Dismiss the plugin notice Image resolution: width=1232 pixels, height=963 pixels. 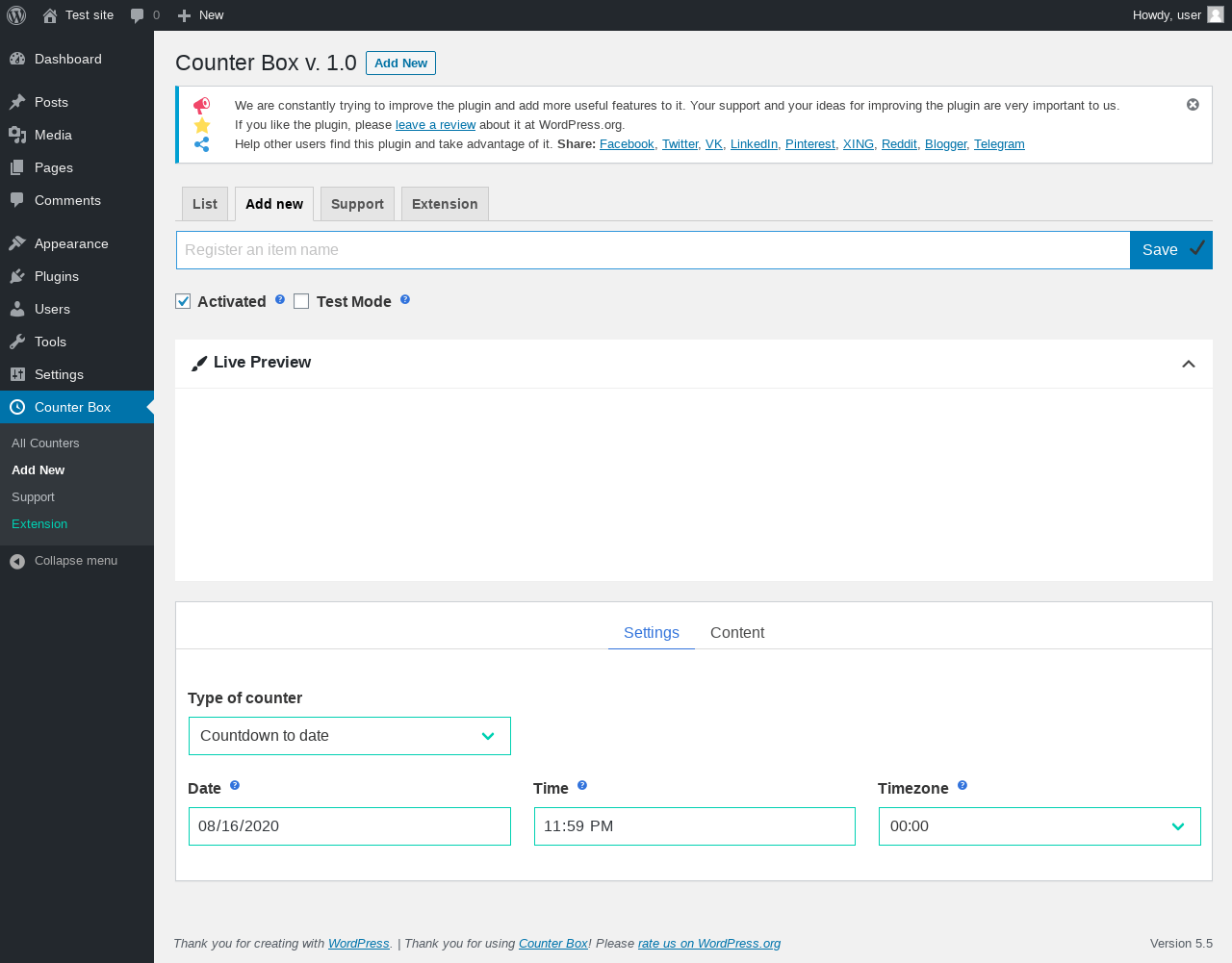pyautogui.click(x=1193, y=104)
